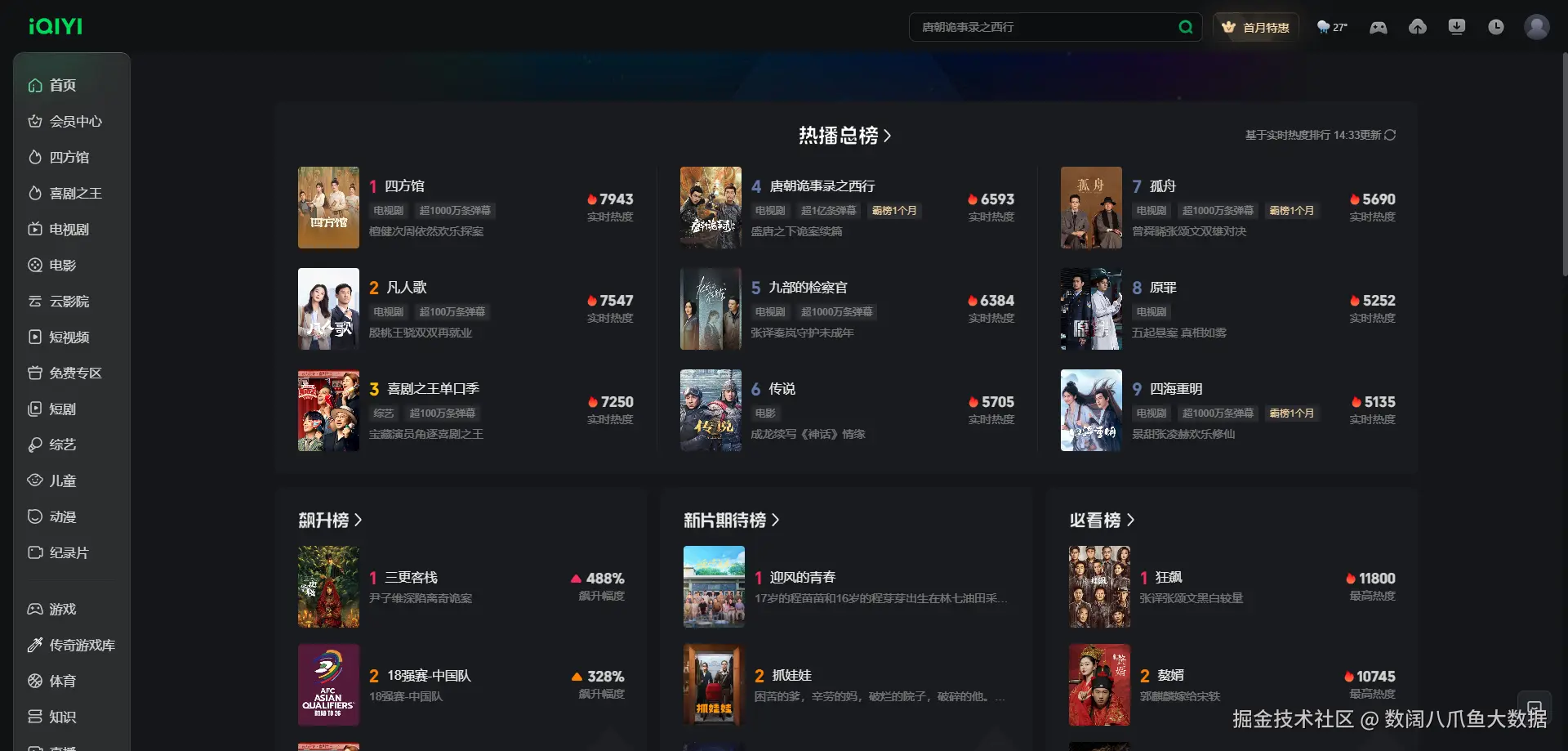Open 九部的检察官 ranking title
Image resolution: width=1568 pixels, height=751 pixels.
pos(808,288)
